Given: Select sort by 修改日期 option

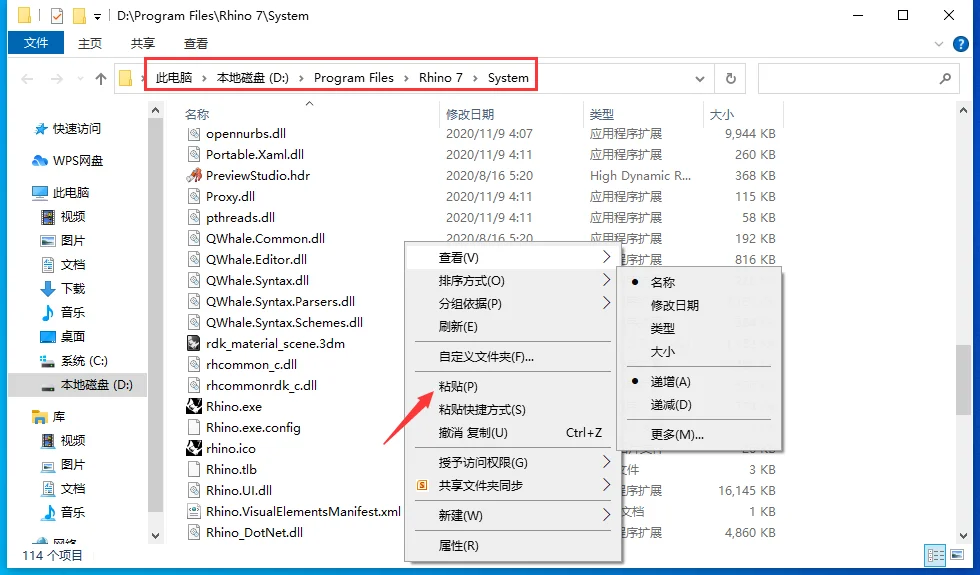Looking at the screenshot, I should click(x=674, y=305).
